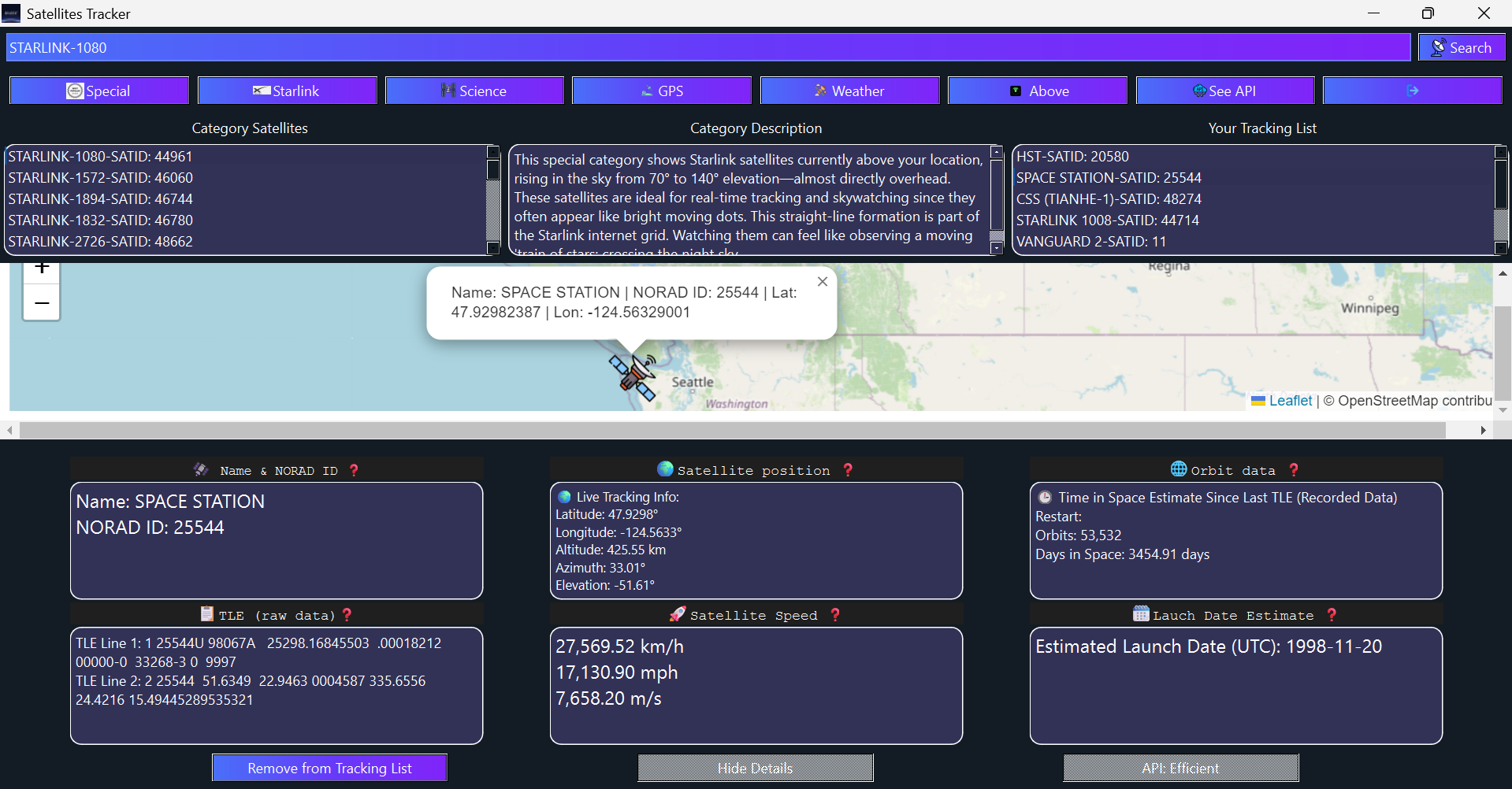
Task: Open the Special category
Action: [x=99, y=91]
